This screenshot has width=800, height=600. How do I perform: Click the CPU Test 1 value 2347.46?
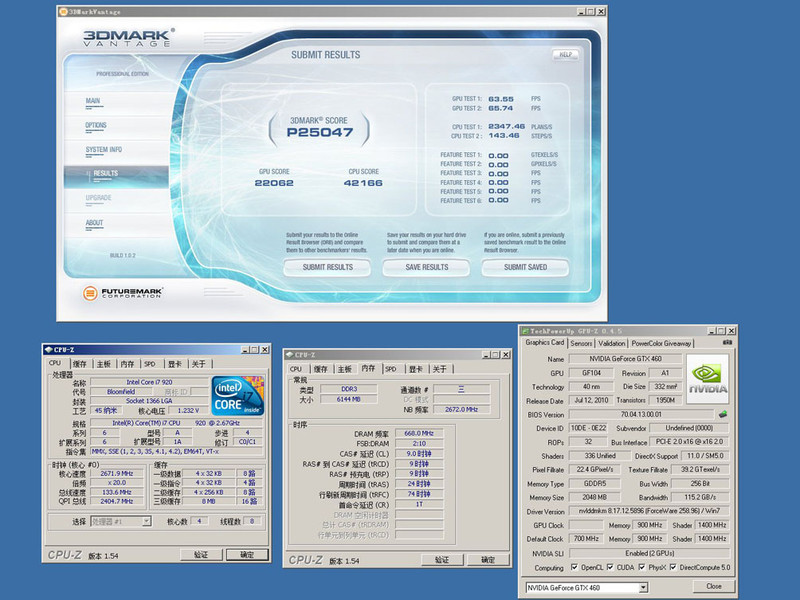(x=506, y=127)
